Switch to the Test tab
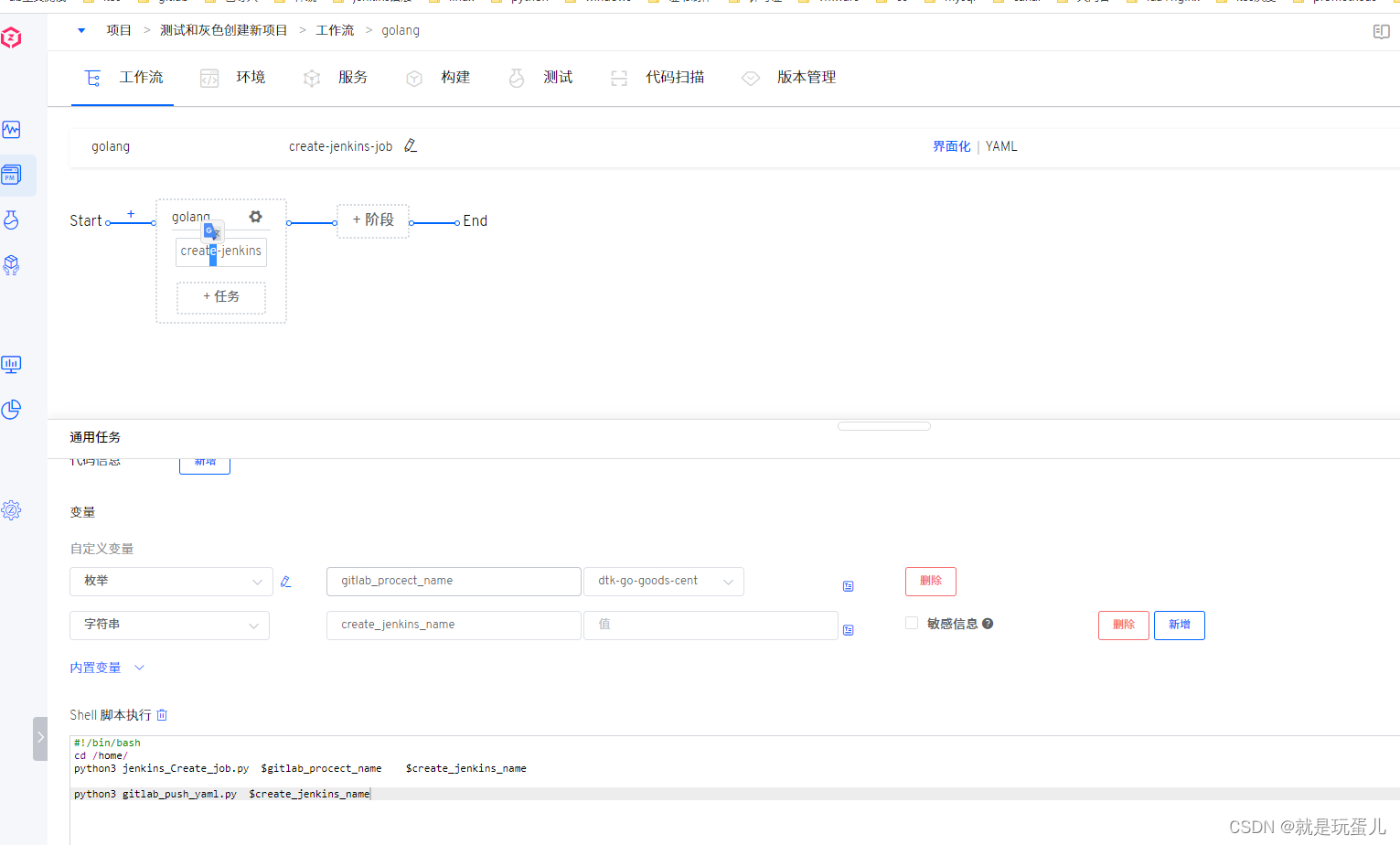 coord(540,78)
